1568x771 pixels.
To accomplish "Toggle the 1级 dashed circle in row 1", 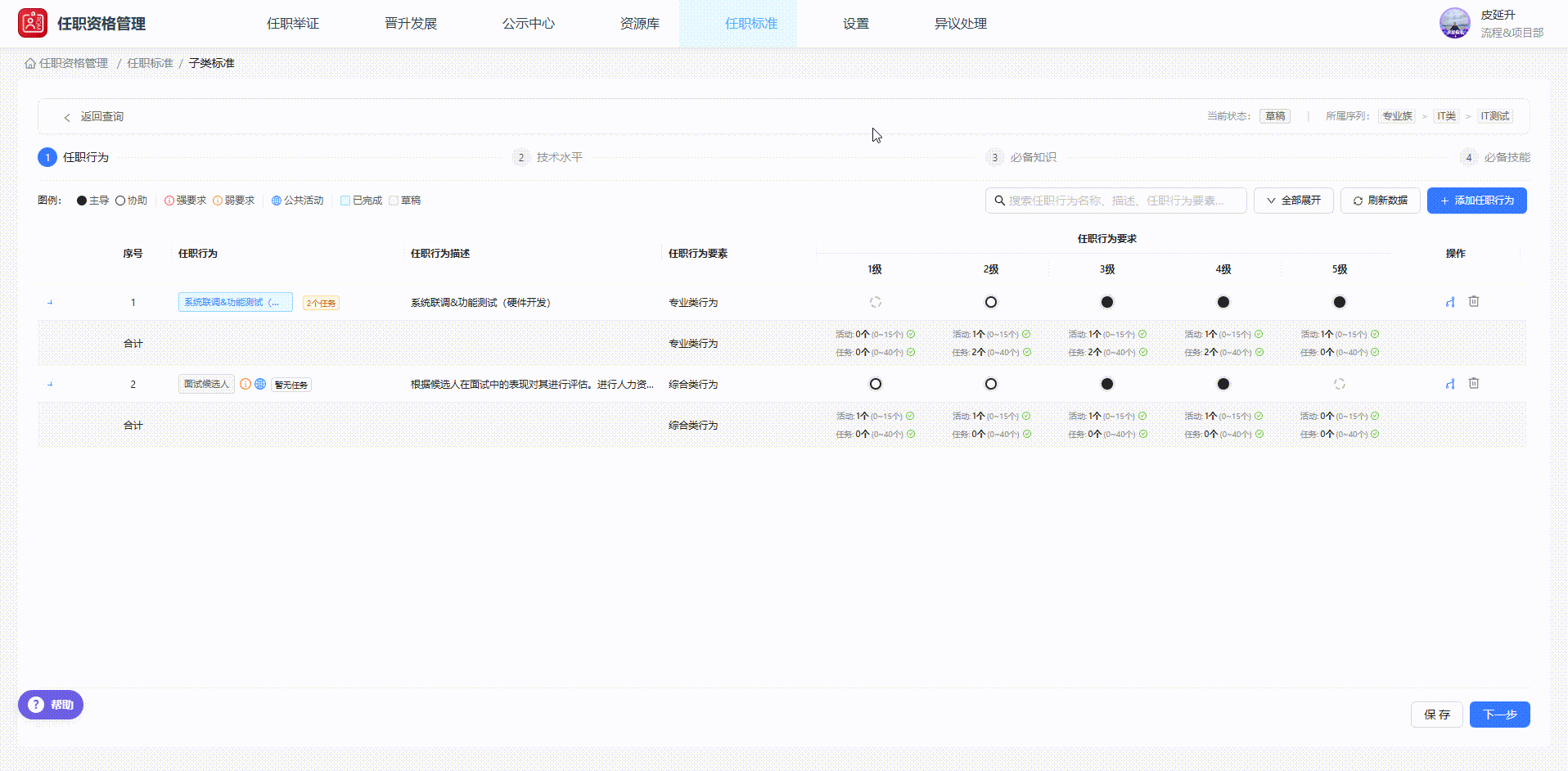I will pyautogui.click(x=875, y=302).
